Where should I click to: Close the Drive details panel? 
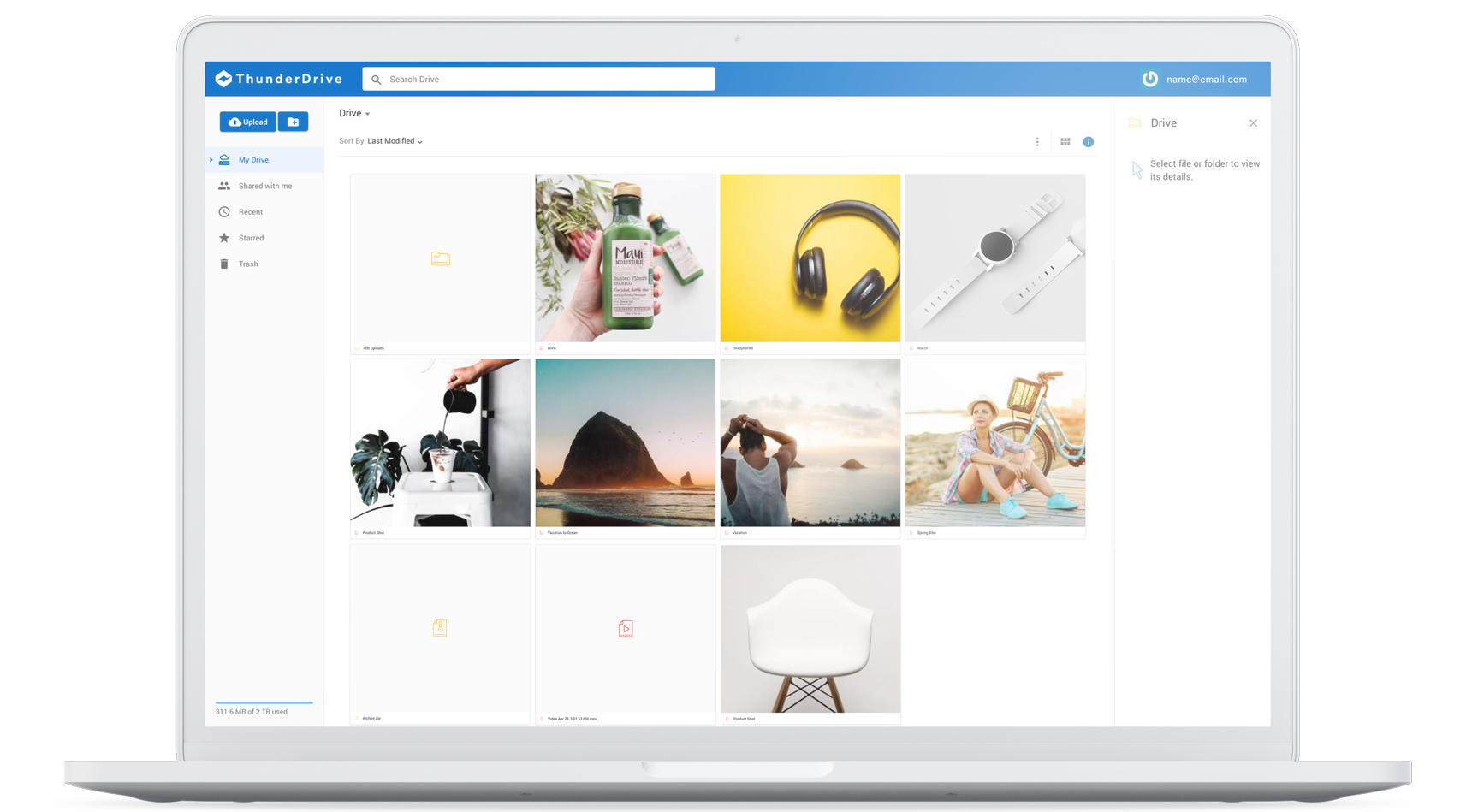(x=1253, y=123)
